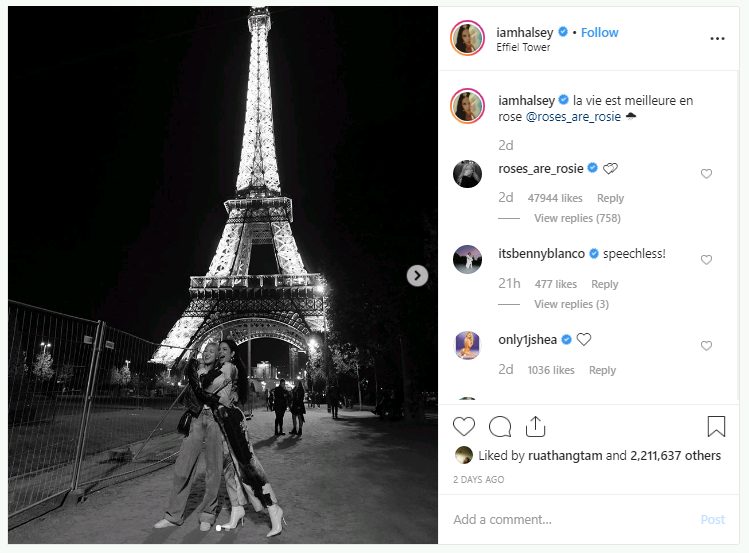The width and height of the screenshot is (749, 553).
Task: Click the share post icon
Action: coord(535,427)
